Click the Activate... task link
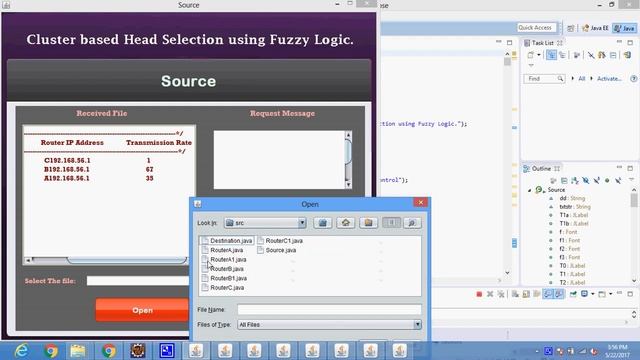Screen dimensions: 640x360 coord(609,78)
